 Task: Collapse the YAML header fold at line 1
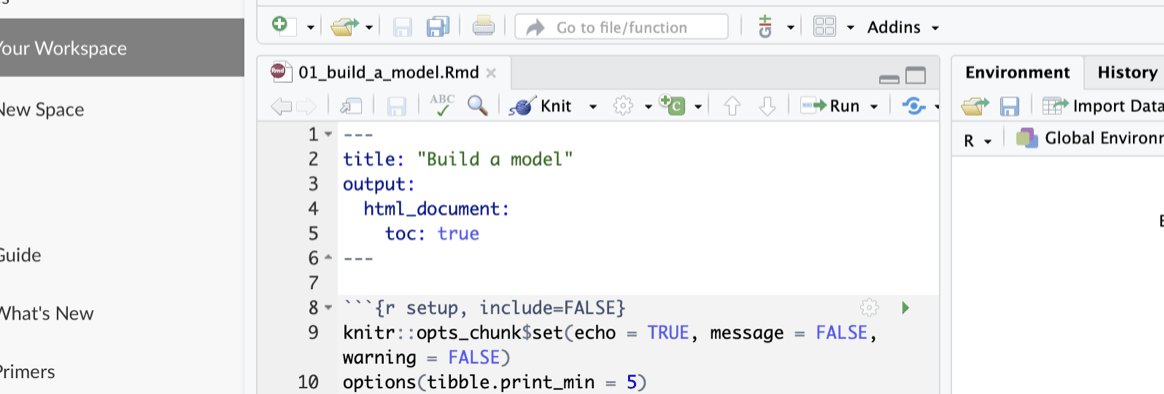[329, 134]
